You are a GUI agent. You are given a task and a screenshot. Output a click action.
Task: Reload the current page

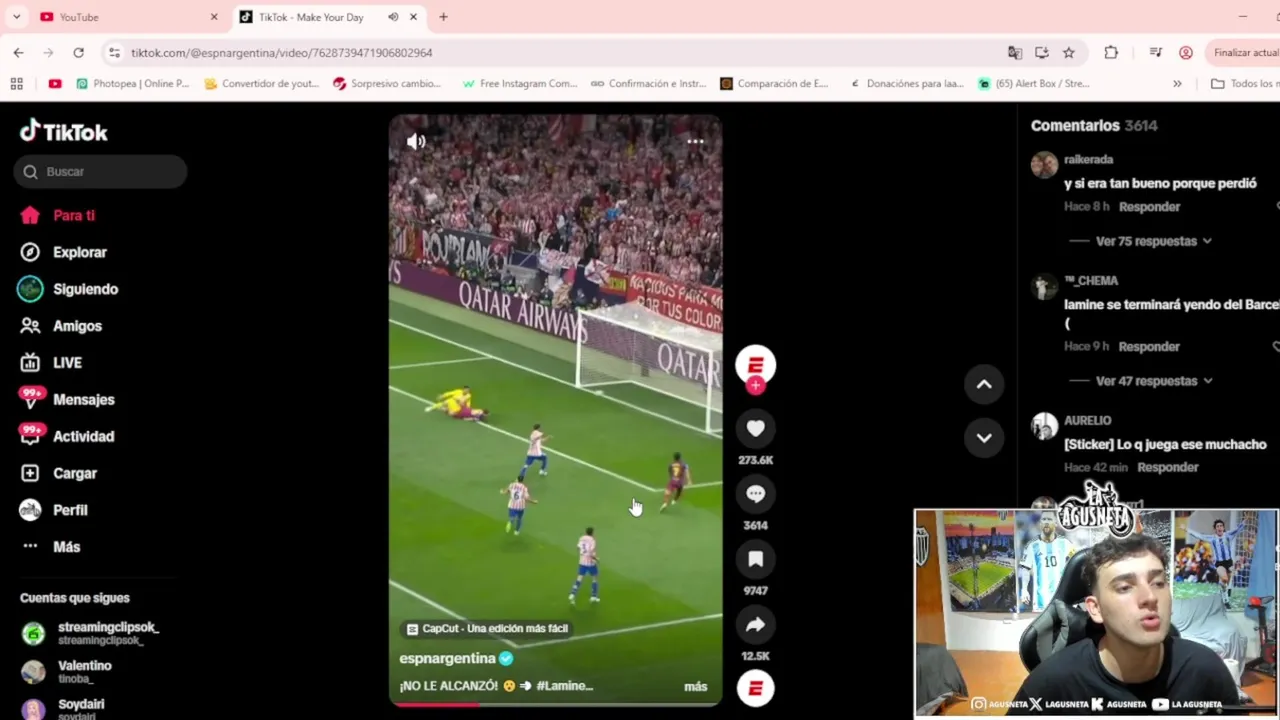coord(79,52)
